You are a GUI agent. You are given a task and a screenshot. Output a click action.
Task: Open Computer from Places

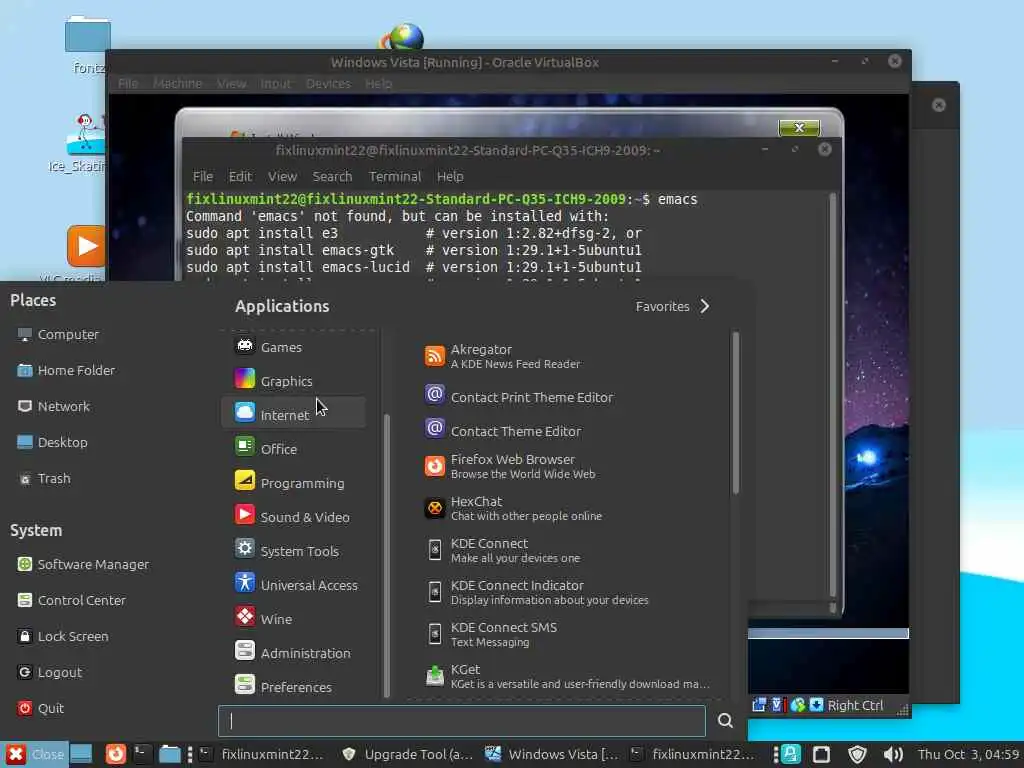59,334
